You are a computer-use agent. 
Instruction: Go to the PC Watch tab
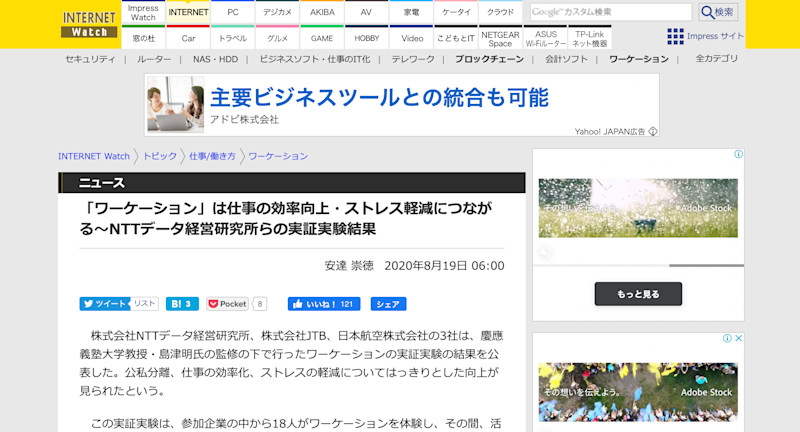pyautogui.click(x=233, y=12)
